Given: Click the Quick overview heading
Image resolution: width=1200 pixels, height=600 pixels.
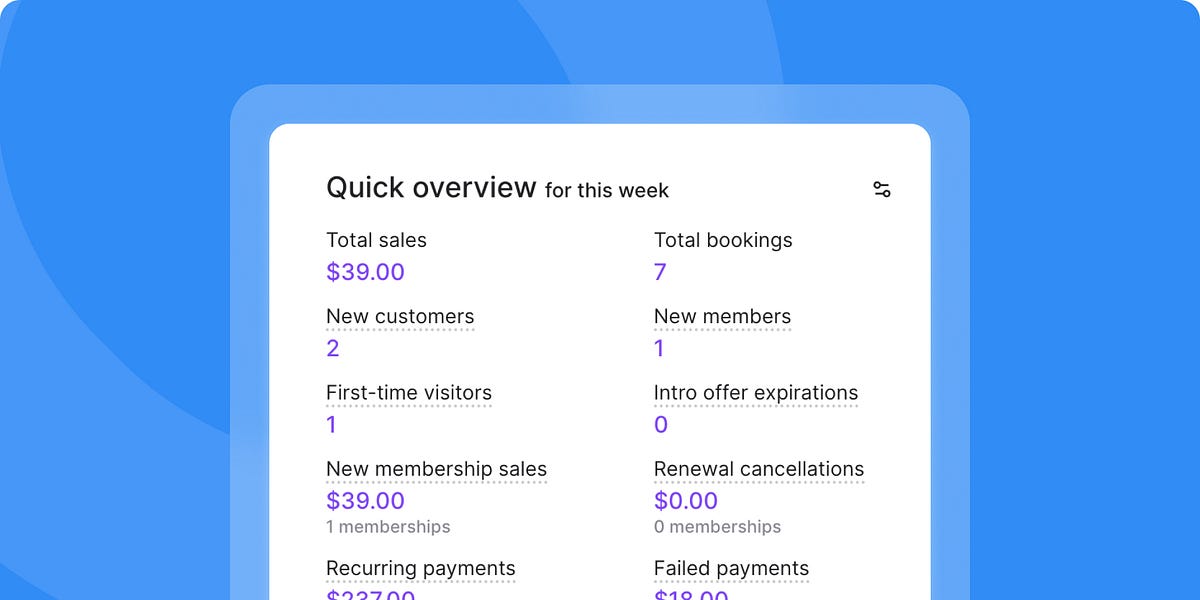Looking at the screenshot, I should pos(432,187).
